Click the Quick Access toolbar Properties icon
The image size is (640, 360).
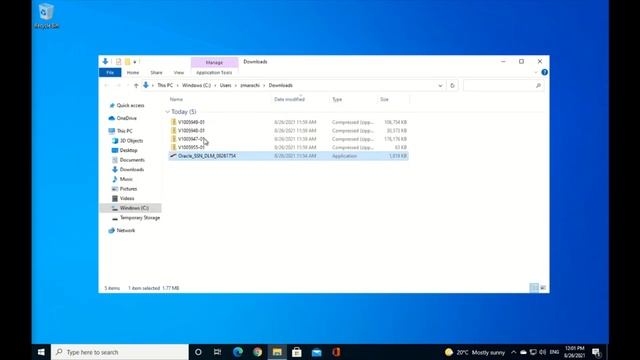(x=118, y=62)
